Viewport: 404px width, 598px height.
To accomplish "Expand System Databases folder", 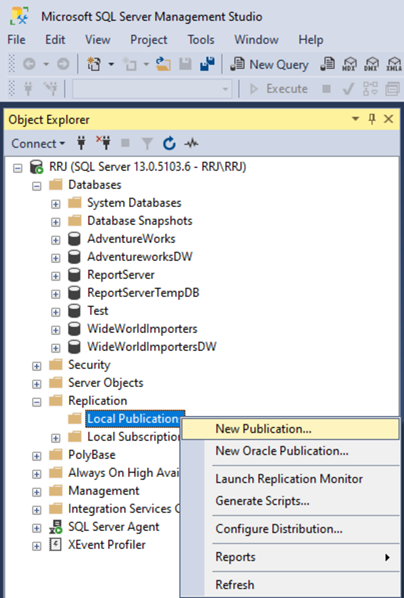I will pos(56,204).
